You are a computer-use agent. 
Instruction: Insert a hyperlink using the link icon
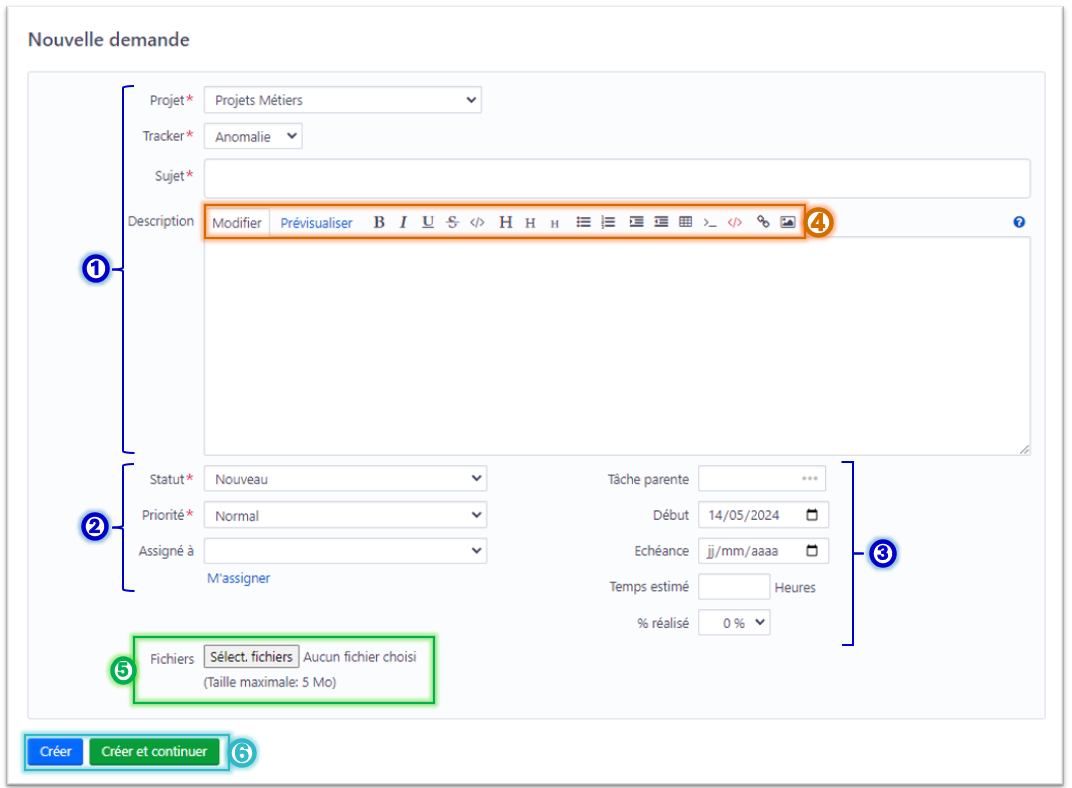click(x=763, y=222)
